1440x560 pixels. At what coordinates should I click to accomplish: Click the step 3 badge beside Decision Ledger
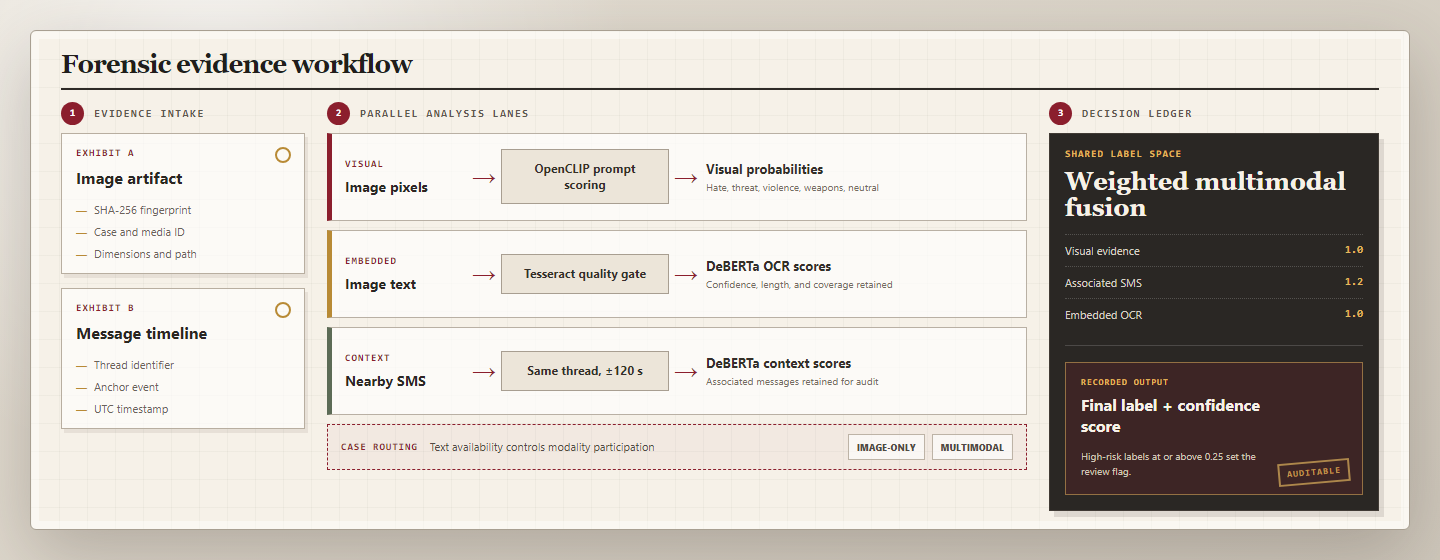[x=1060, y=113]
